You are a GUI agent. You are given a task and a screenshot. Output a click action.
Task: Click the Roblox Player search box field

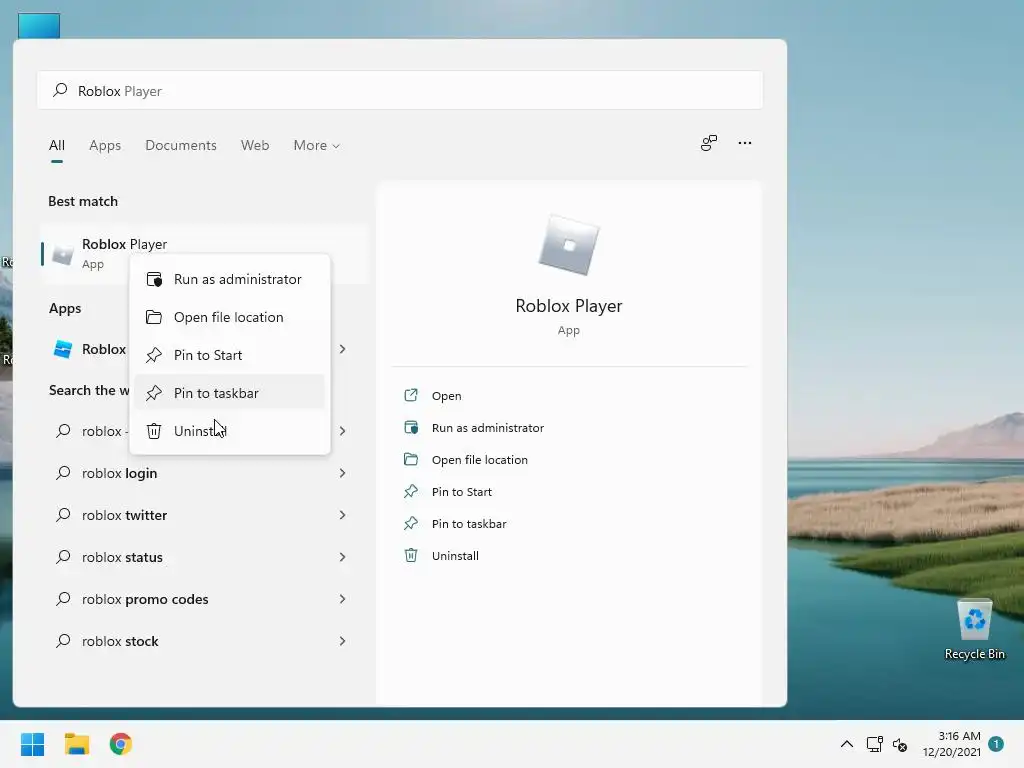click(400, 90)
